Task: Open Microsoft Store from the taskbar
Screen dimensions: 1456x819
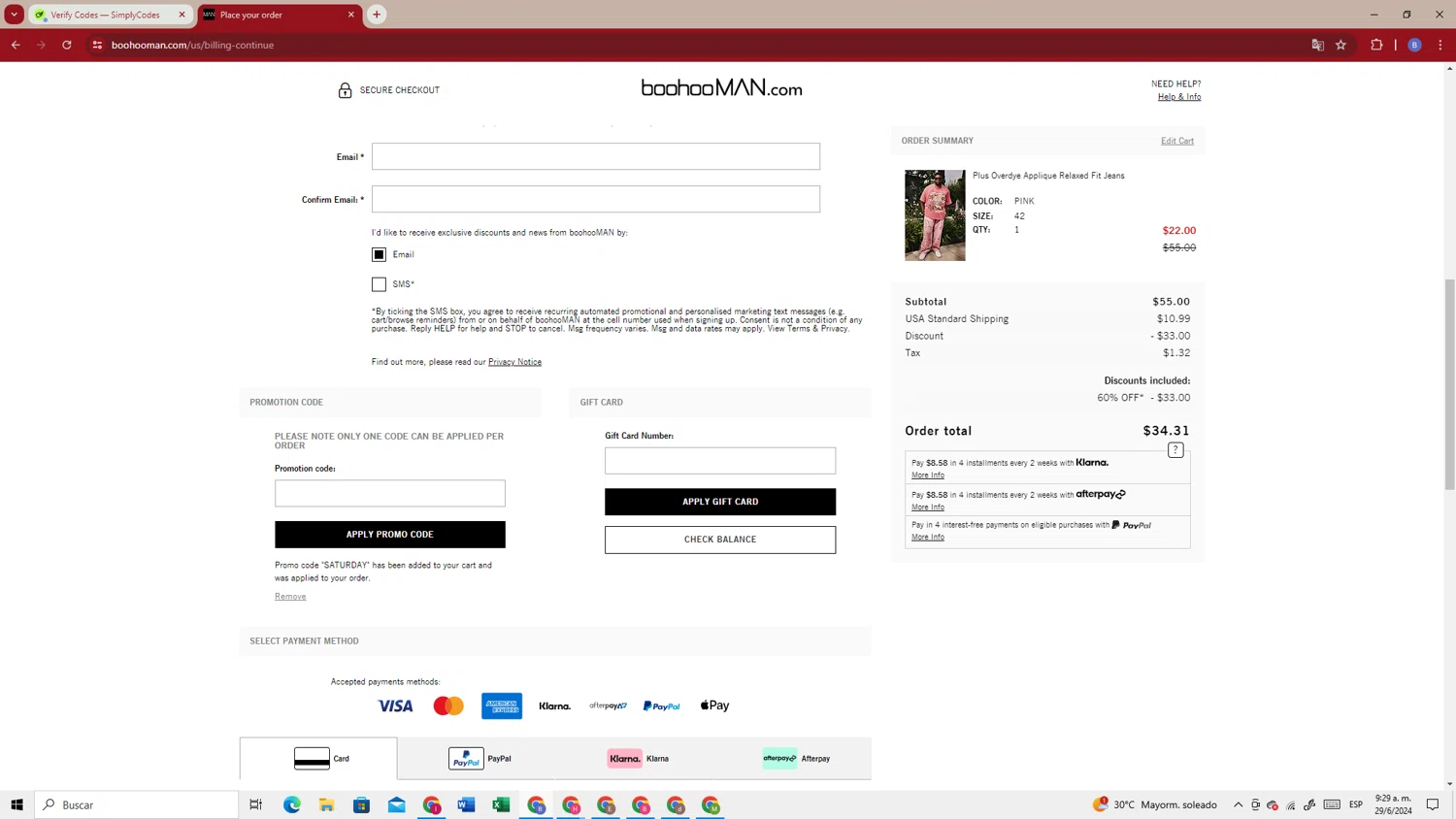Action: tap(362, 804)
